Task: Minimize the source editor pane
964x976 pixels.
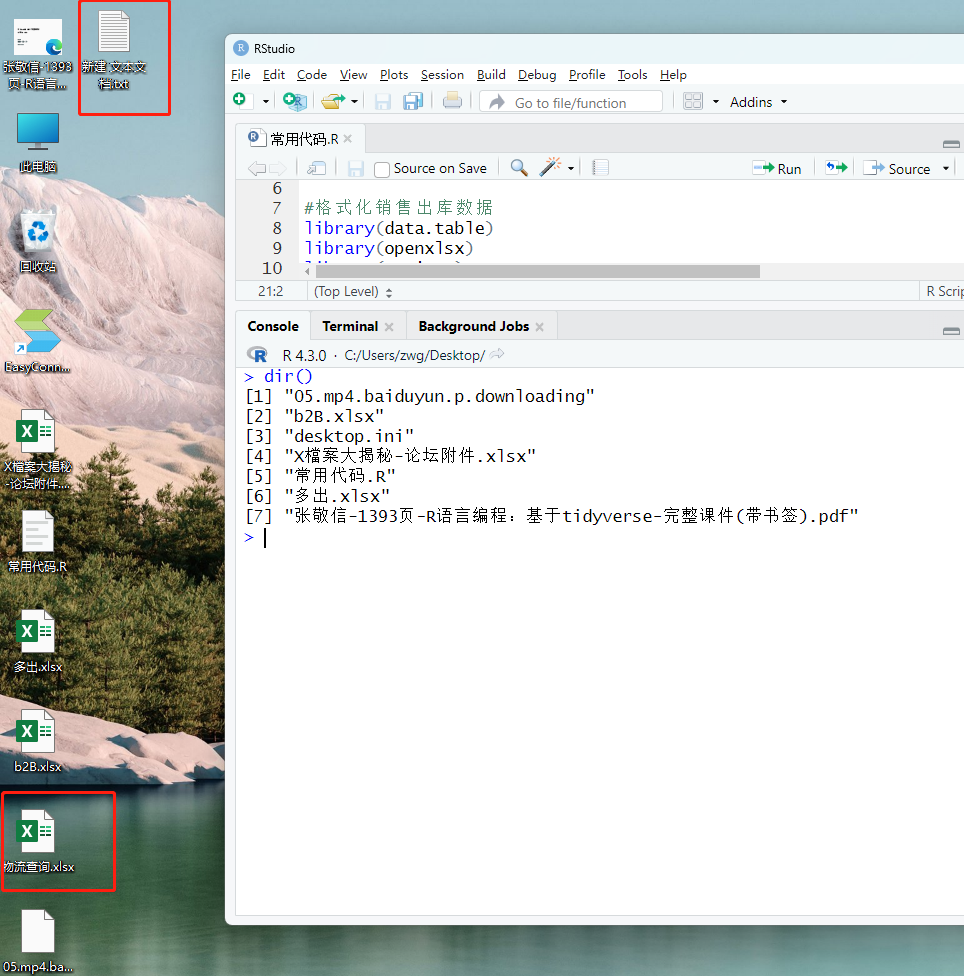Action: click(x=951, y=144)
